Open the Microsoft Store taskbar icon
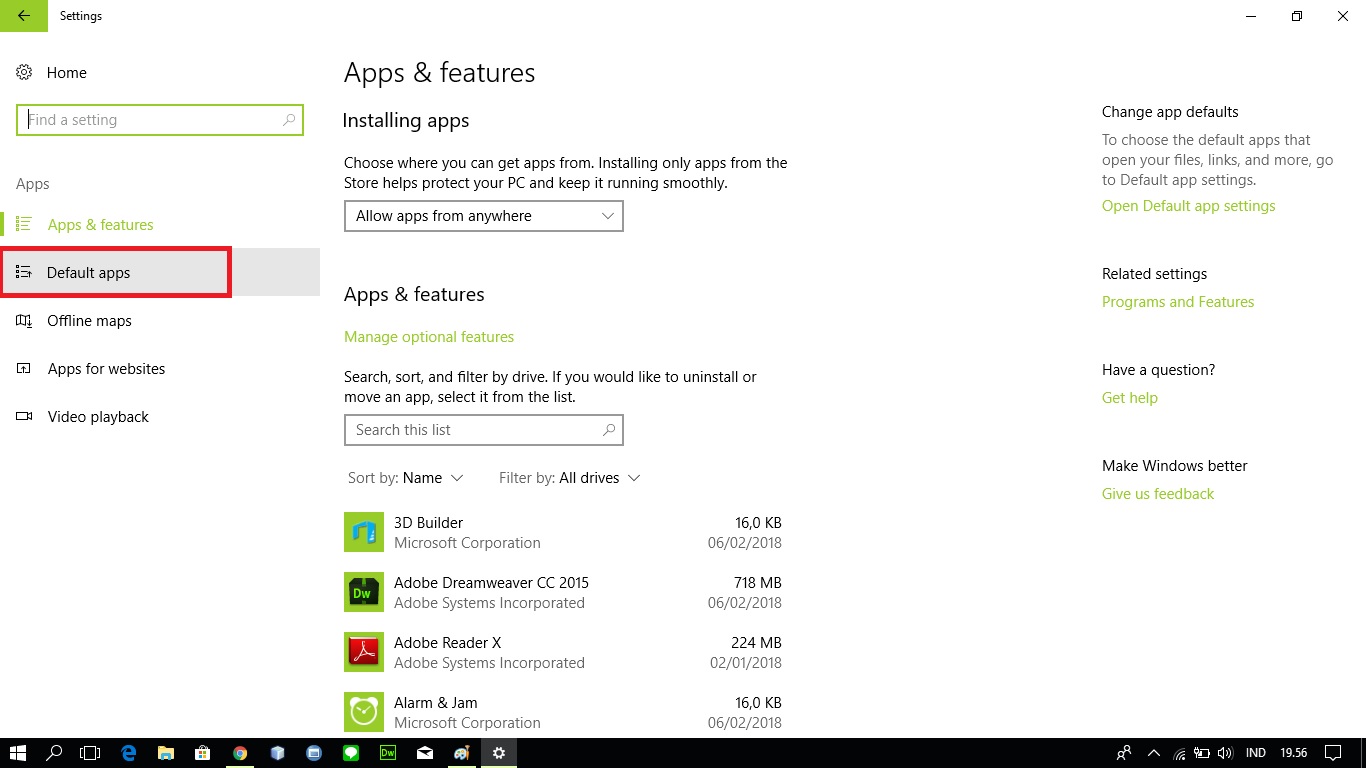 (202, 753)
